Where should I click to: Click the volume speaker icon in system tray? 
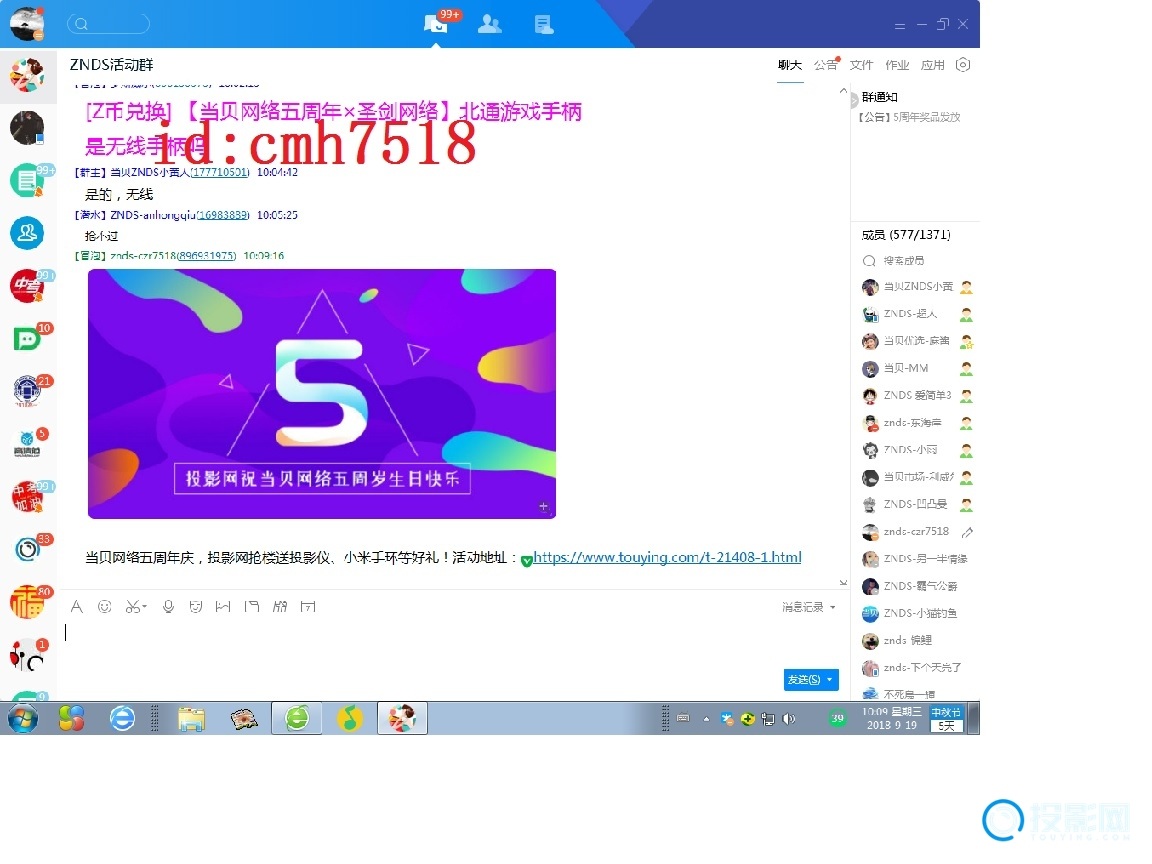tap(789, 719)
